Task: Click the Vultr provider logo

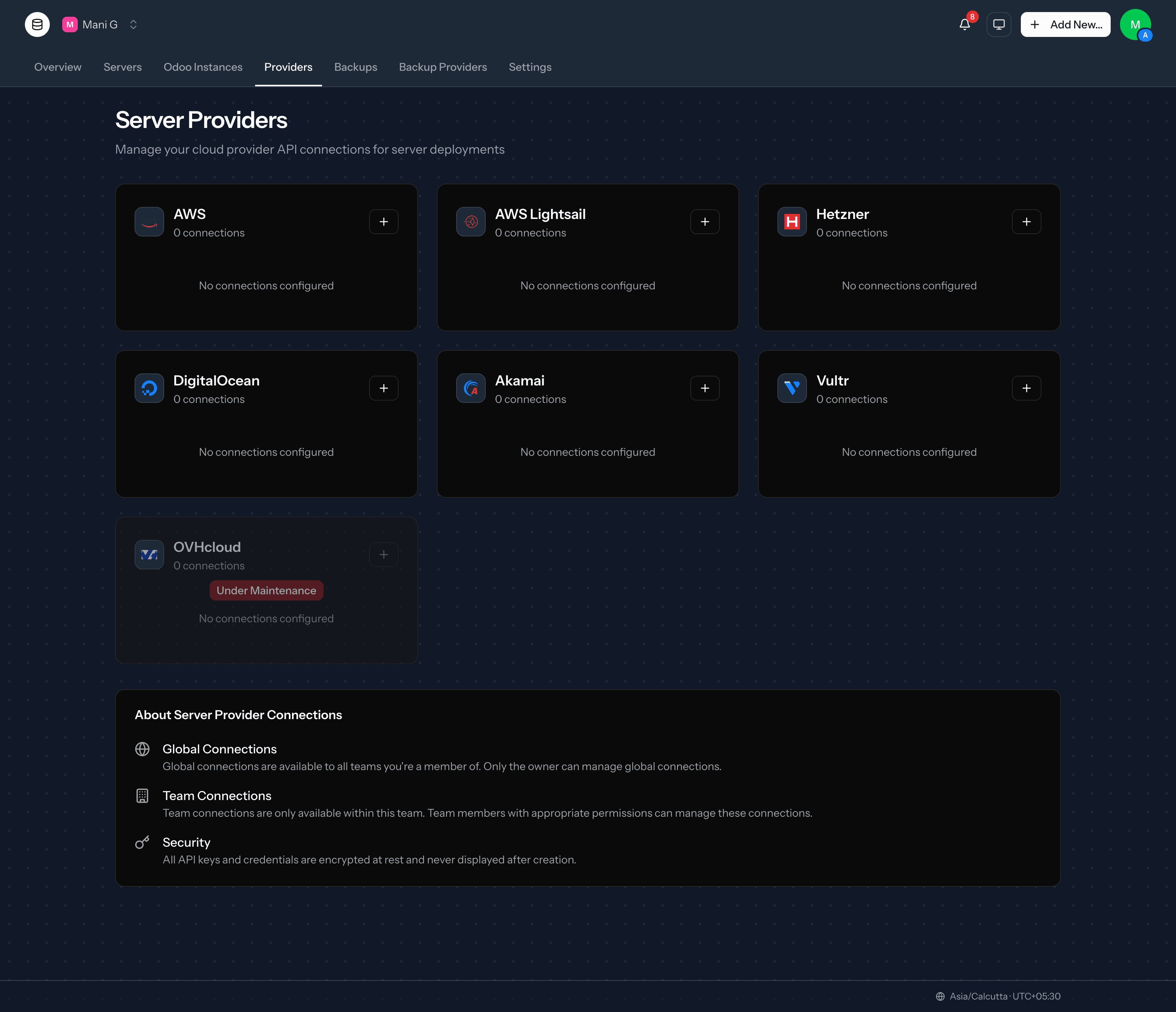Action: point(792,388)
